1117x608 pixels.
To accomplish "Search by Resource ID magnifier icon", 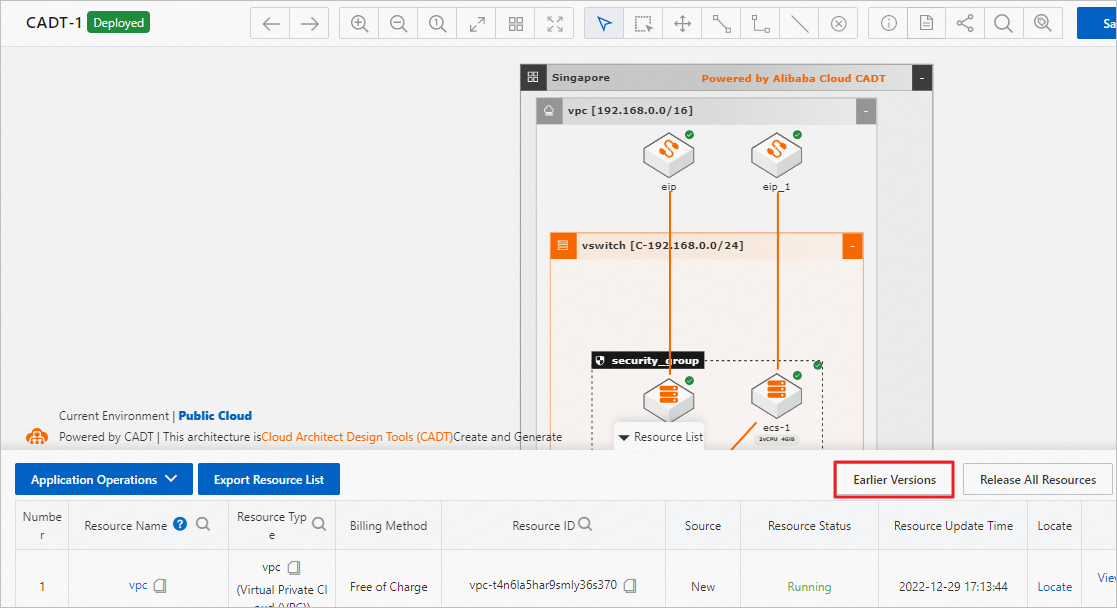I will (586, 524).
